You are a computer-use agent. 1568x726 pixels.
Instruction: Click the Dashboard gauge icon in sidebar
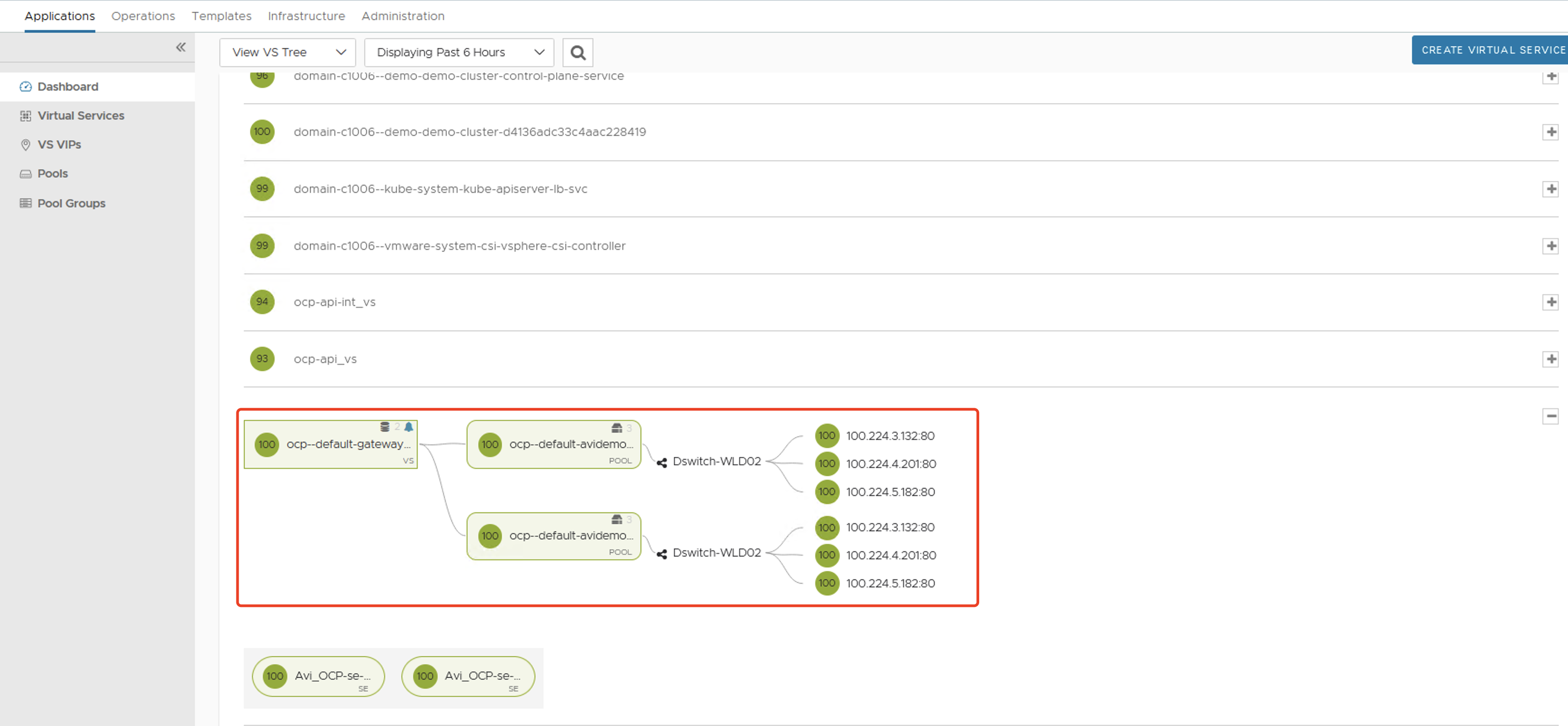click(25, 86)
